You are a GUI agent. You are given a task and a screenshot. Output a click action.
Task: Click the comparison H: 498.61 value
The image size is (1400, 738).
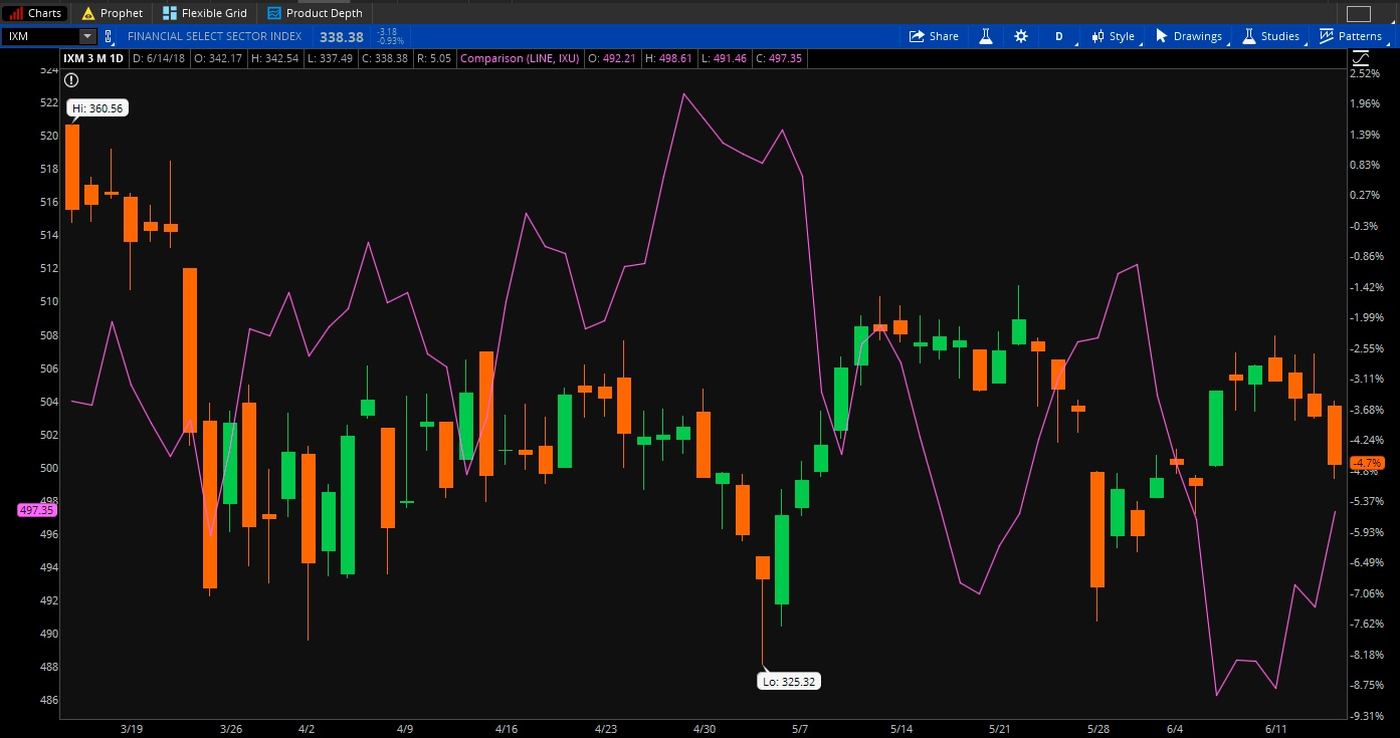click(671, 58)
